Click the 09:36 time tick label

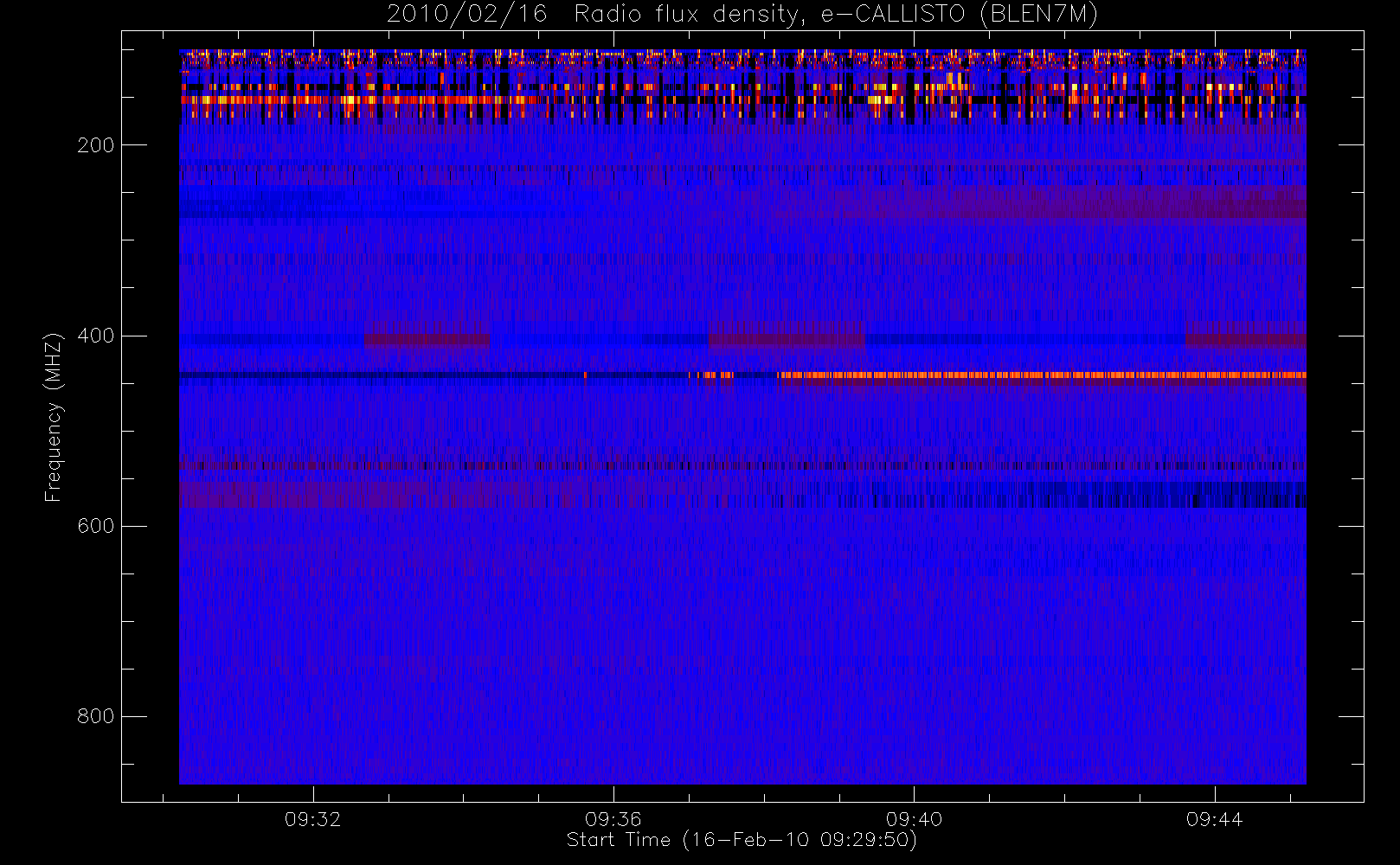click(613, 819)
